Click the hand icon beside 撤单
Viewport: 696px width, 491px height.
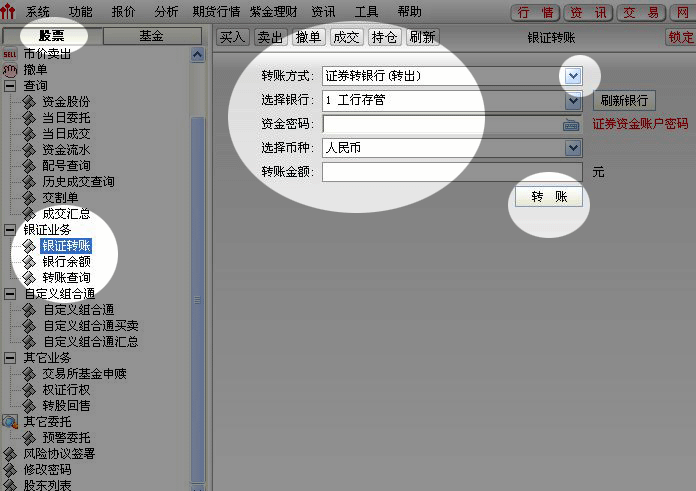(10, 71)
